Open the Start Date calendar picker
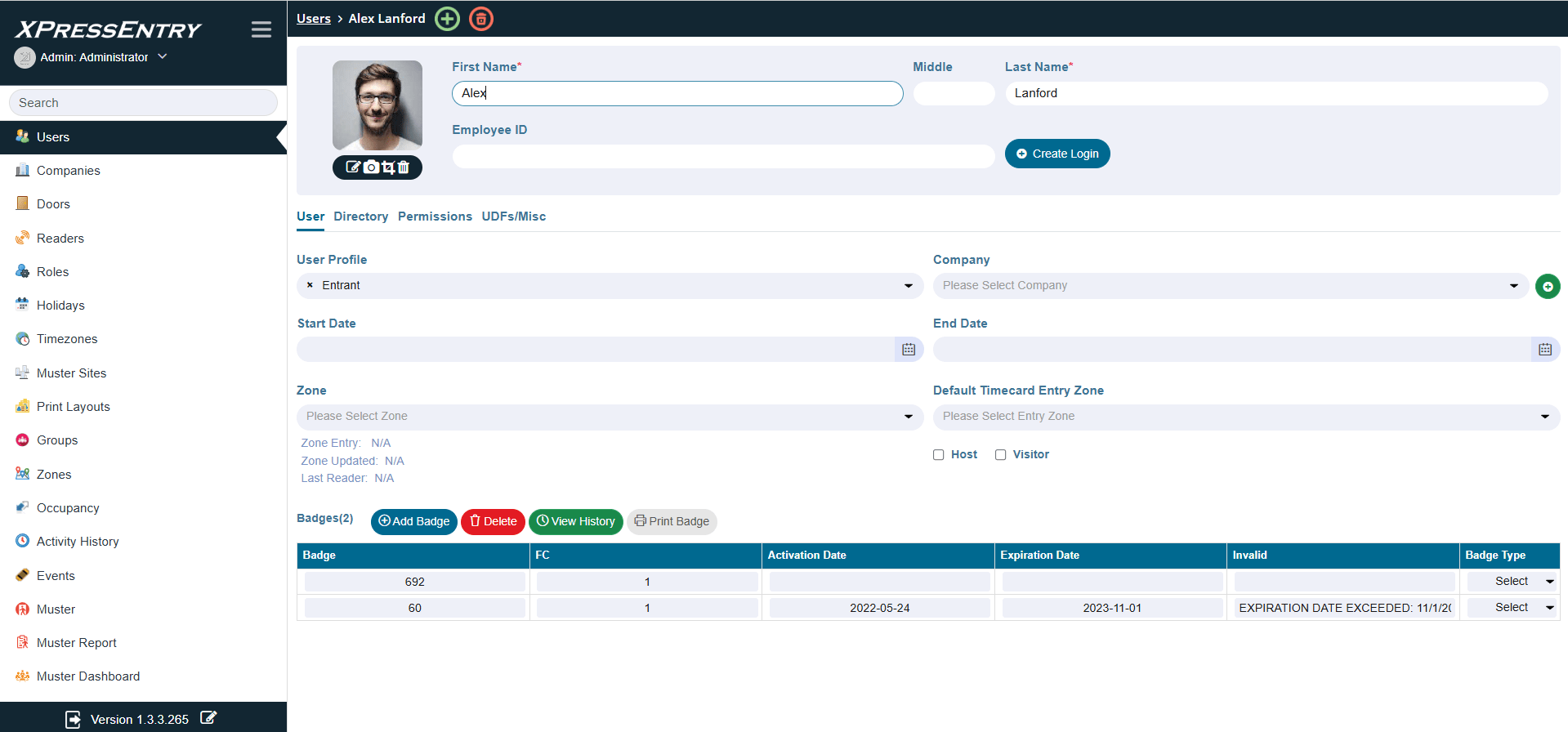The width and height of the screenshot is (1568, 732). (x=909, y=350)
